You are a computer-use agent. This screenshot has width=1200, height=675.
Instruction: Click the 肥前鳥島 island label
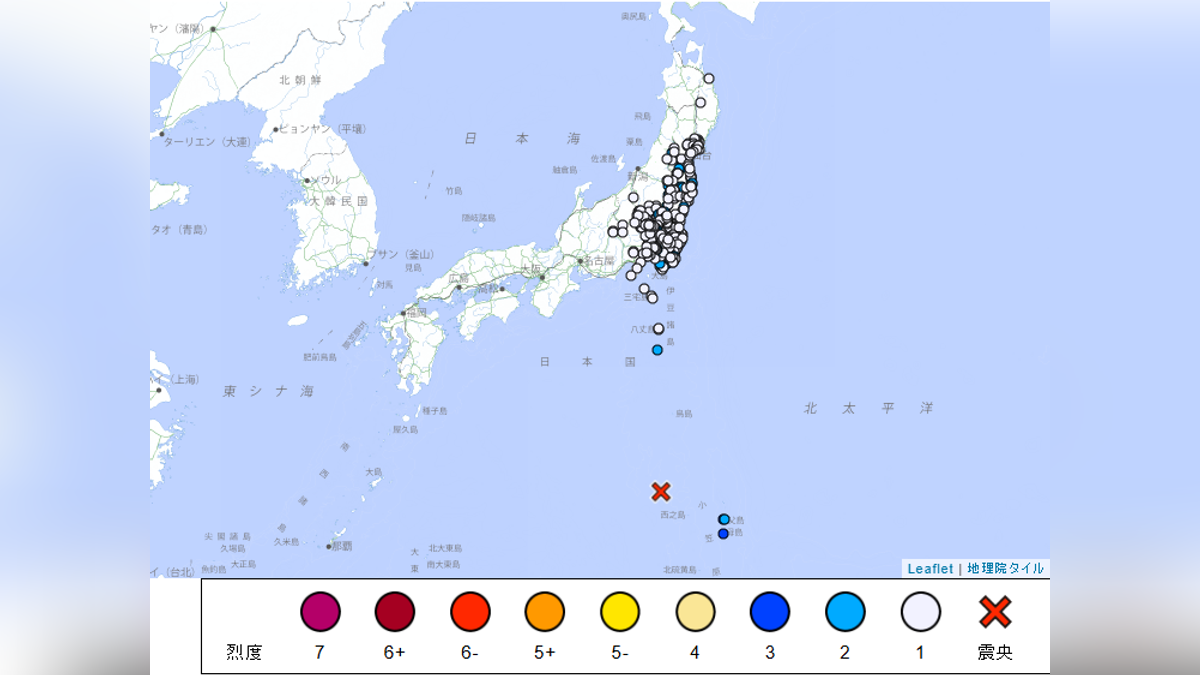pos(319,356)
